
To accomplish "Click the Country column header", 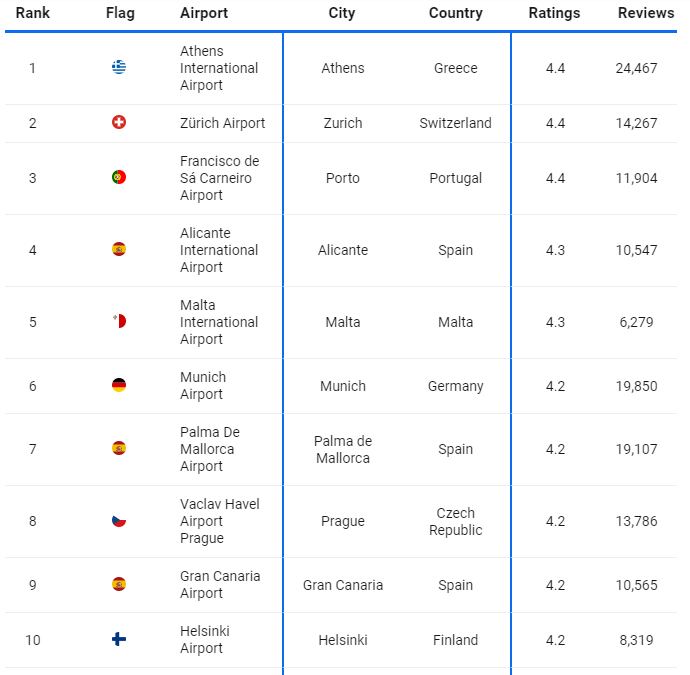I will [455, 13].
